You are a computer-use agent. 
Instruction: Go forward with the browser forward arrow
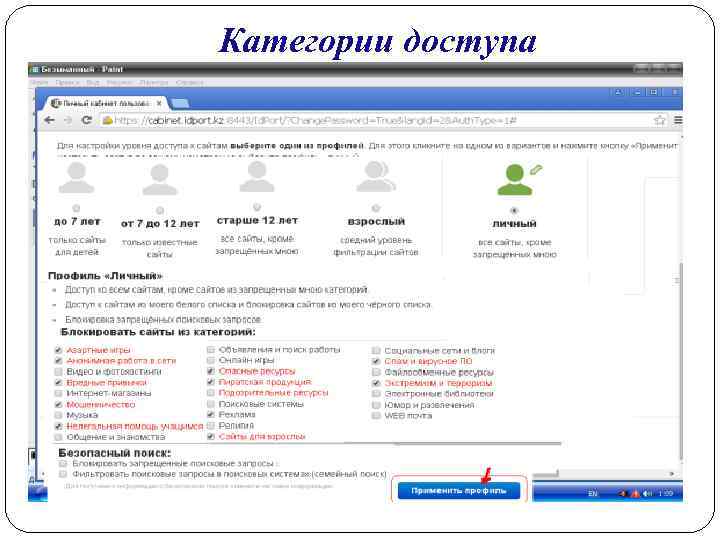point(68,120)
